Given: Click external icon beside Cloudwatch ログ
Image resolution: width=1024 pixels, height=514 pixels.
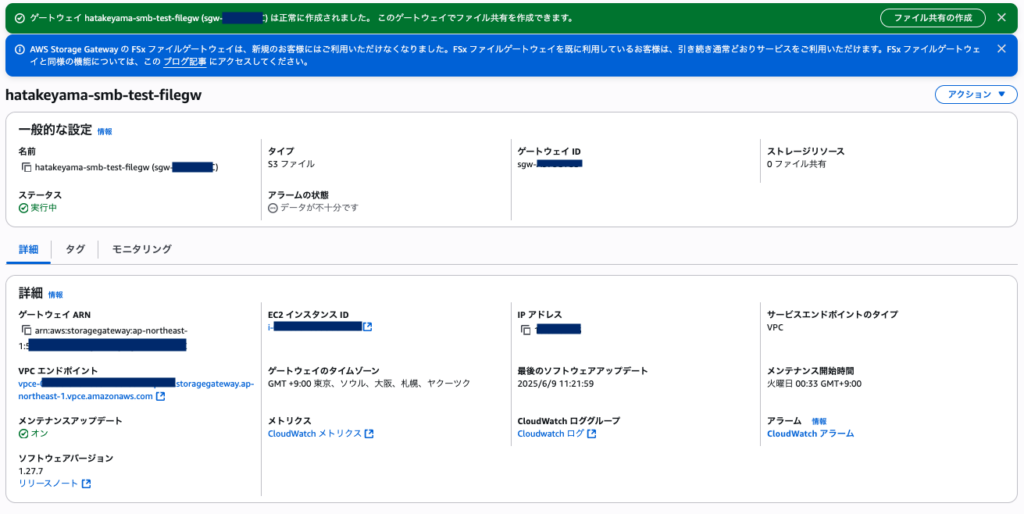Looking at the screenshot, I should tap(592, 434).
